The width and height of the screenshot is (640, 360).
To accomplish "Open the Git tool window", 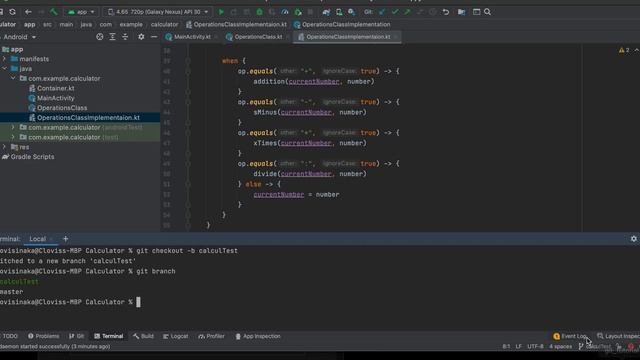I will [x=77, y=336].
